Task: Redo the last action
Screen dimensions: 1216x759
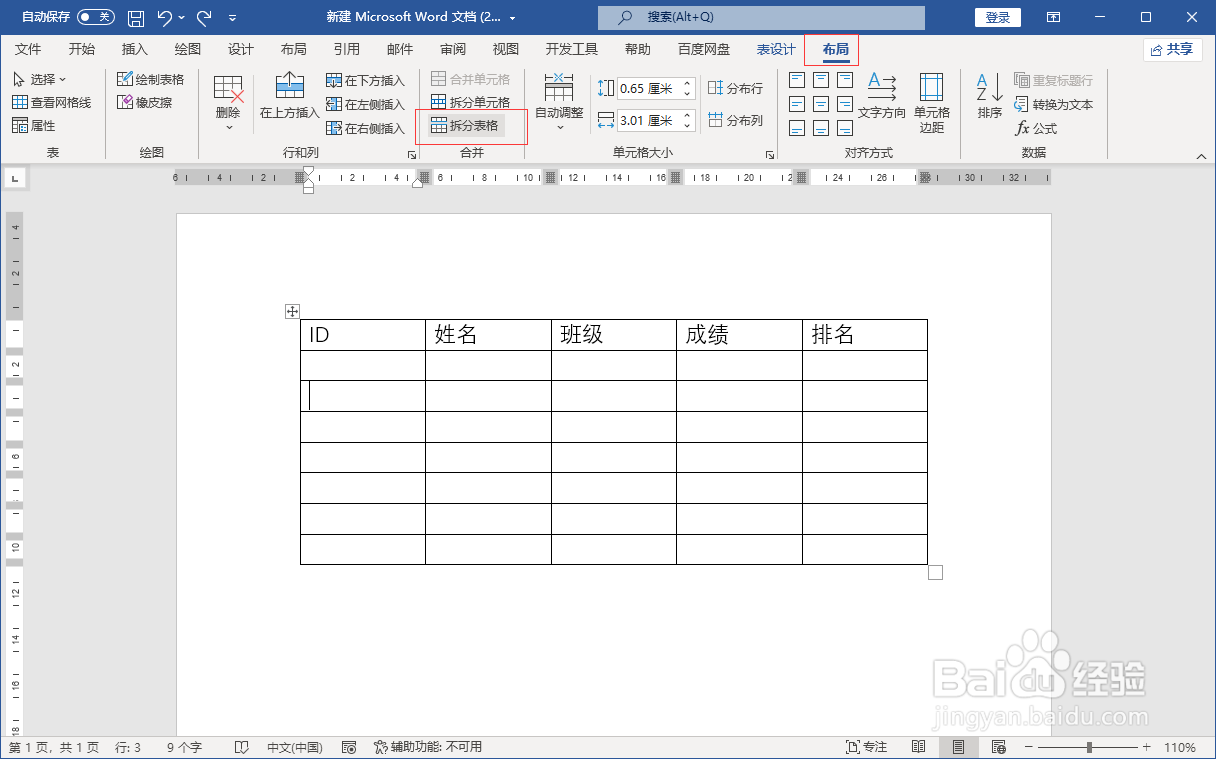Action: 204,17
